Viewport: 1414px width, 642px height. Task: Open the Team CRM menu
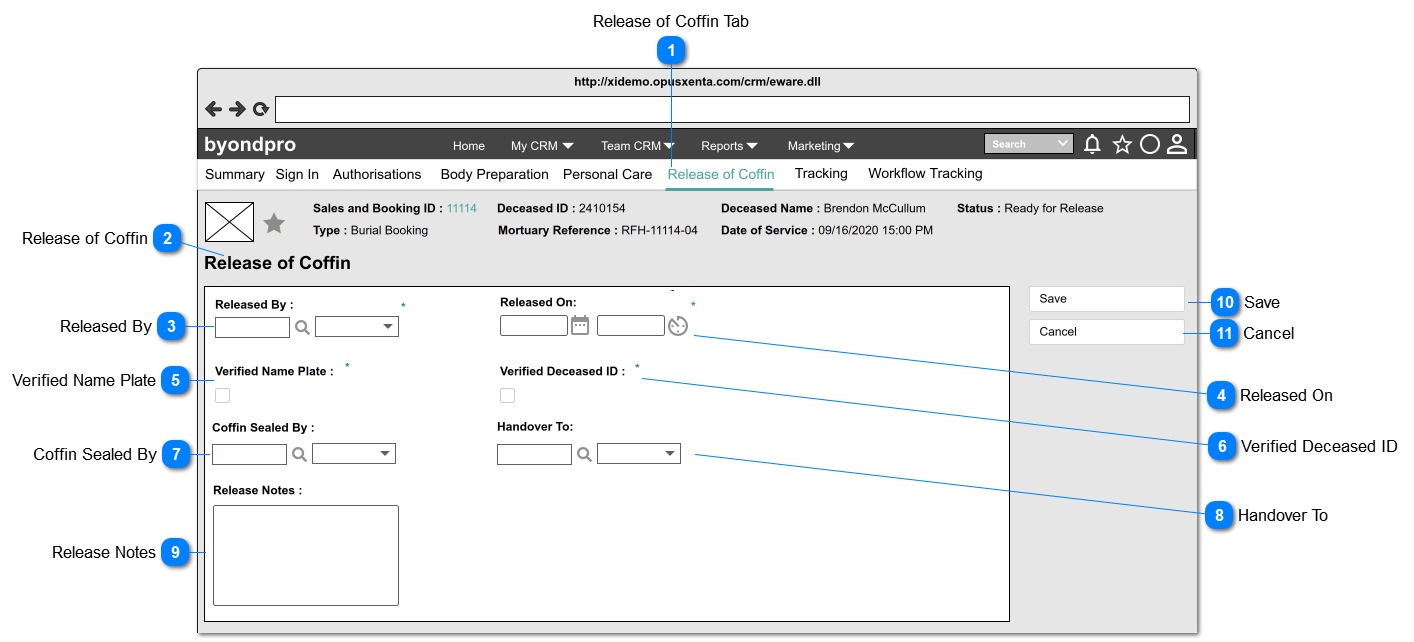coord(637,146)
